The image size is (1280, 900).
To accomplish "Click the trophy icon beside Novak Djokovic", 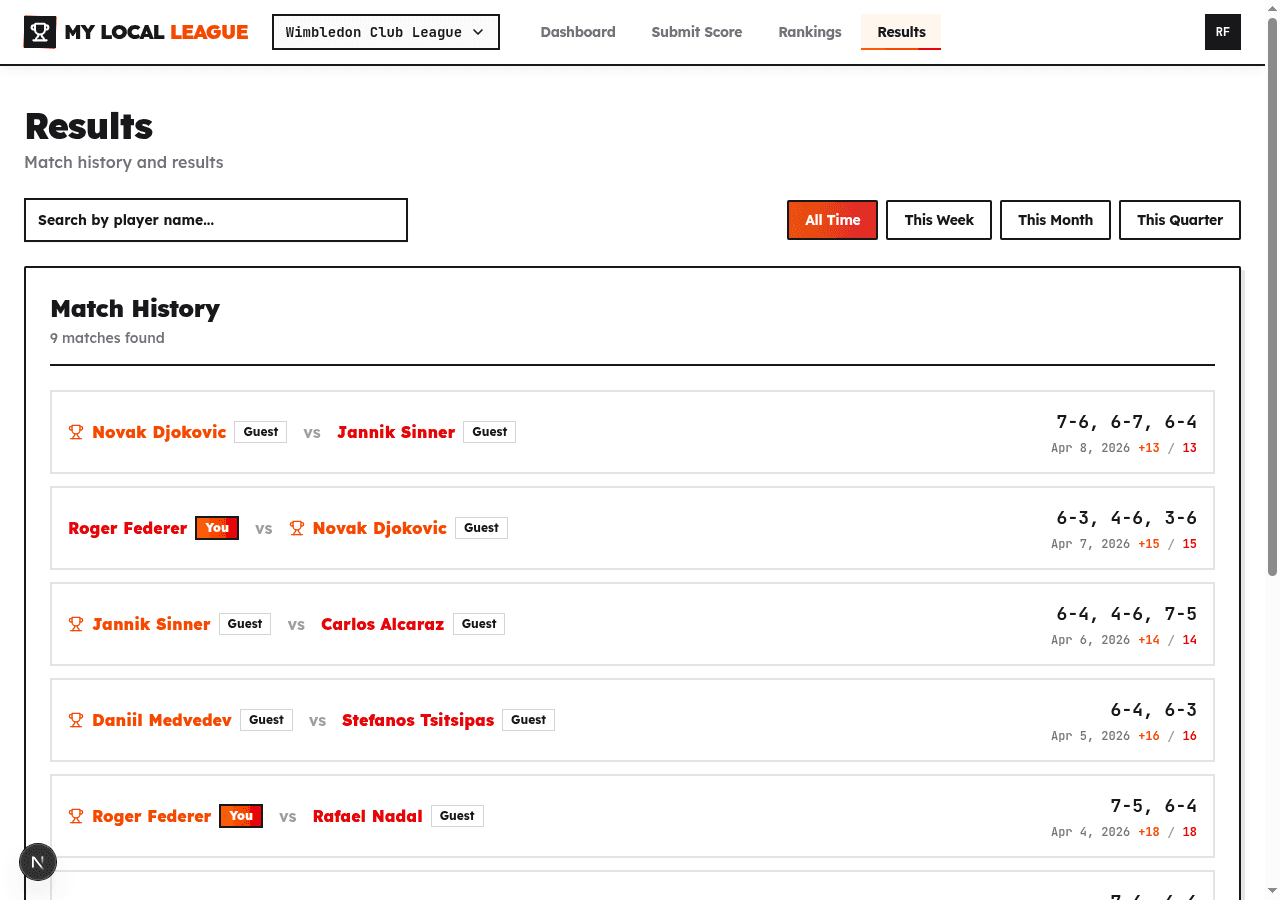I will (75, 431).
